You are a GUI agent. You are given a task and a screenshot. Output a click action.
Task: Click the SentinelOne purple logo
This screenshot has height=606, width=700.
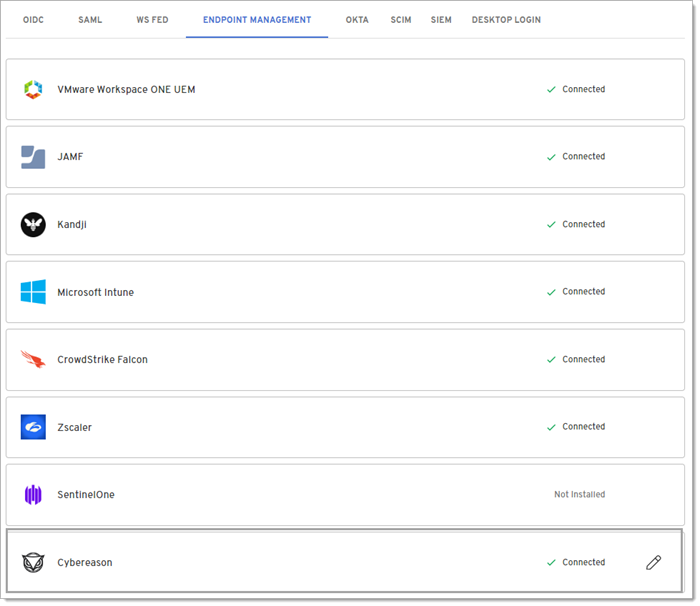pyautogui.click(x=33, y=495)
